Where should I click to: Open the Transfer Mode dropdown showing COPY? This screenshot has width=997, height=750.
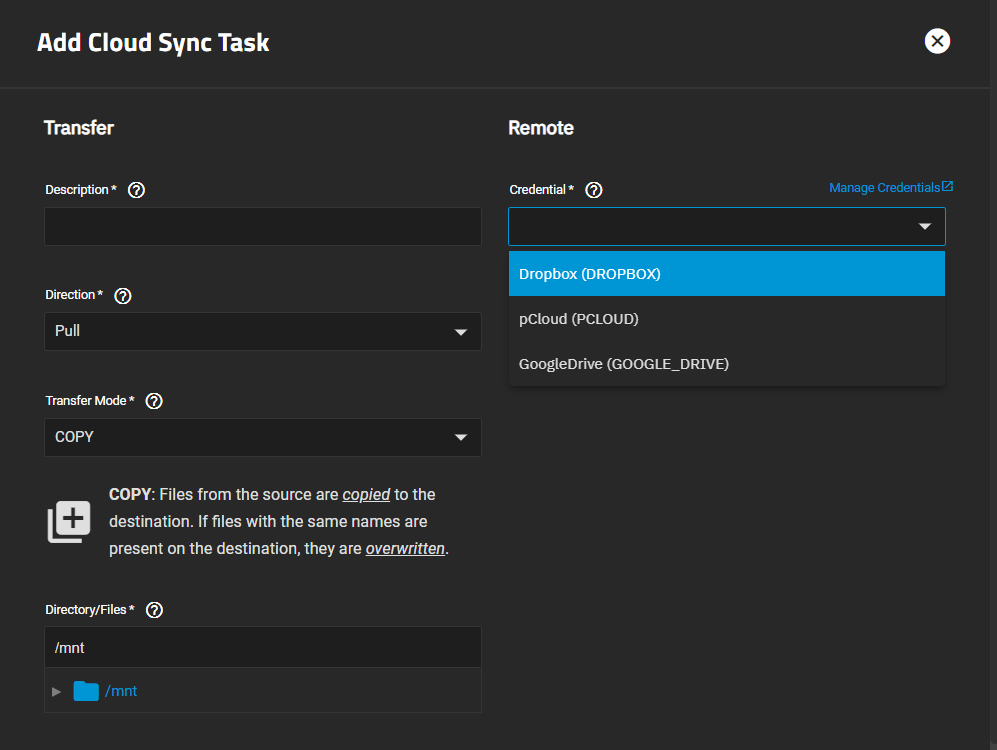click(263, 437)
